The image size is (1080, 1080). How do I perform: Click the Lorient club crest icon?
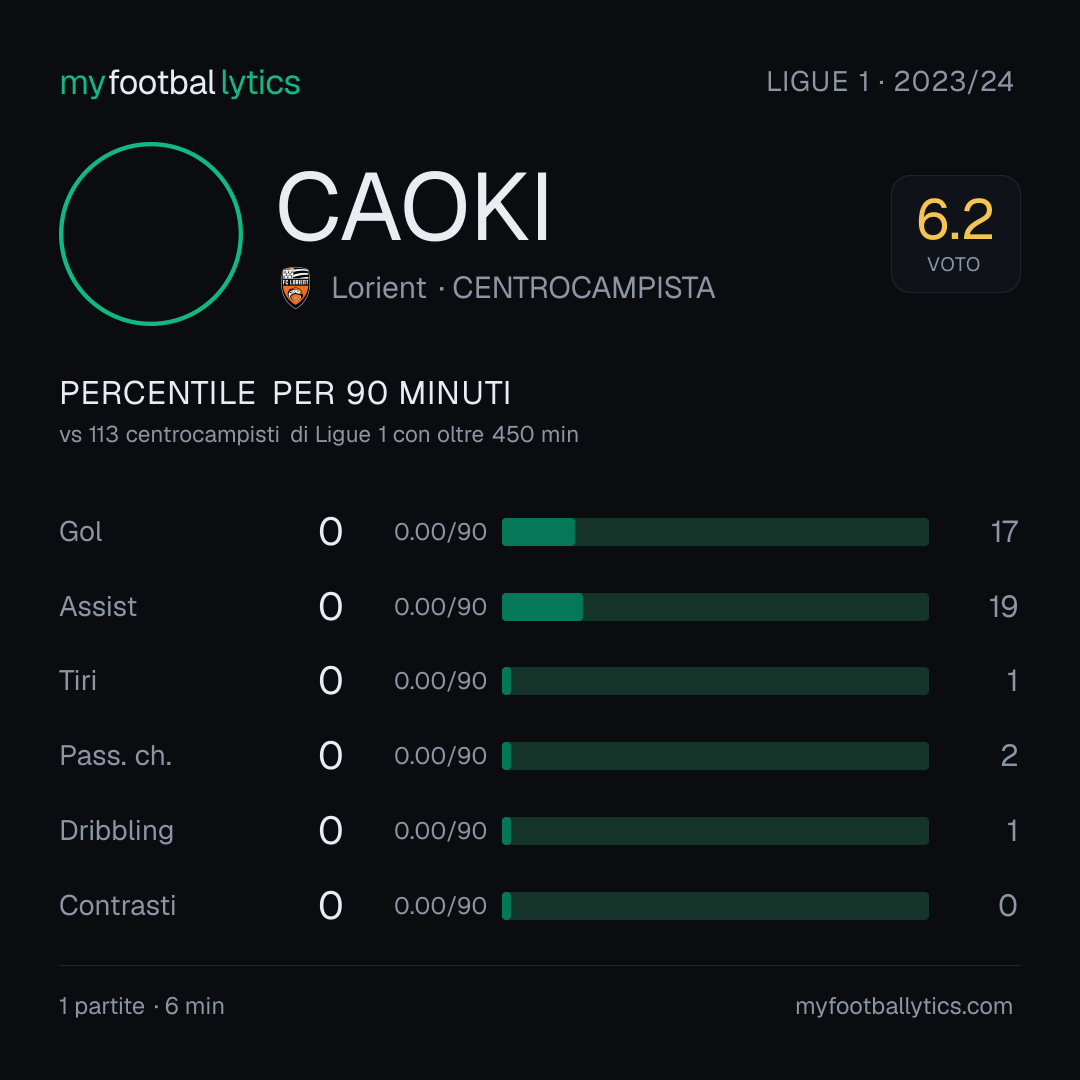pyautogui.click(x=295, y=288)
